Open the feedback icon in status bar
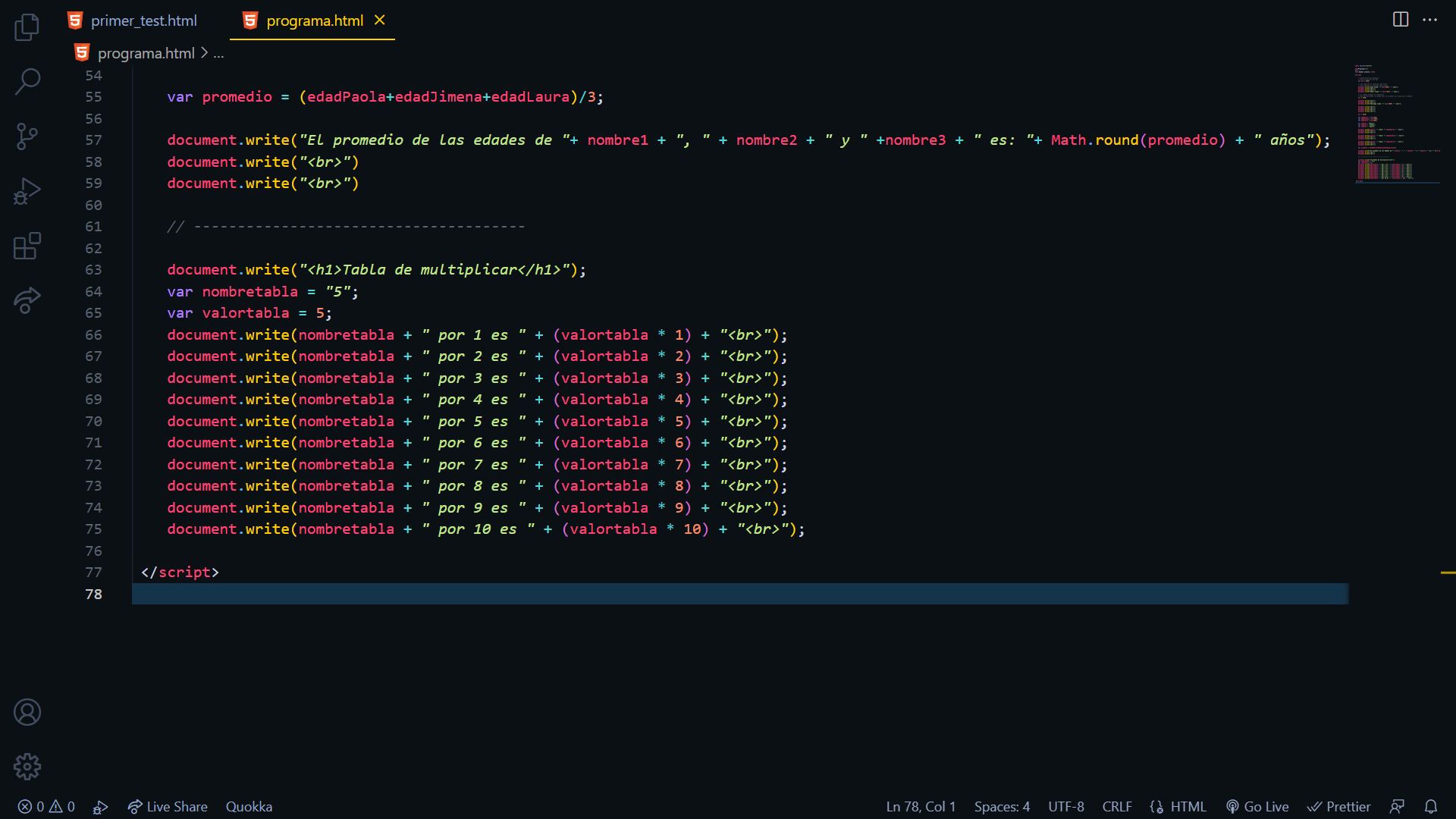 [x=1397, y=807]
